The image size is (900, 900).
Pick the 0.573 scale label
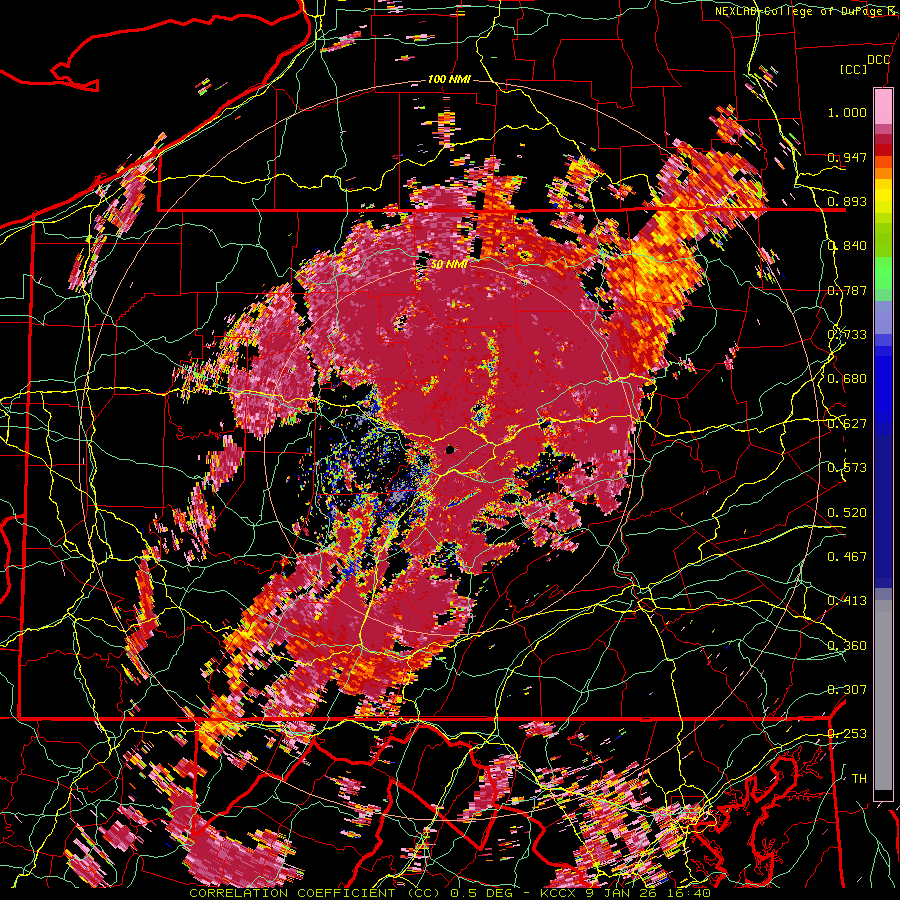tap(847, 468)
